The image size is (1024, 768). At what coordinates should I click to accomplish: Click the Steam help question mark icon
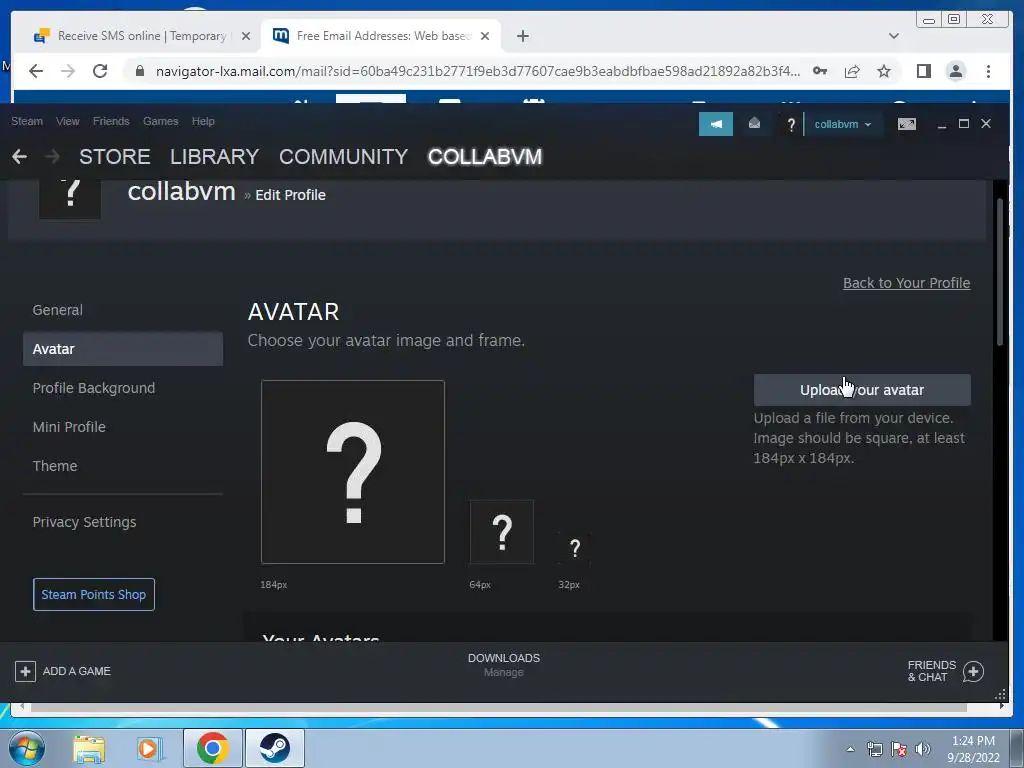click(x=791, y=124)
